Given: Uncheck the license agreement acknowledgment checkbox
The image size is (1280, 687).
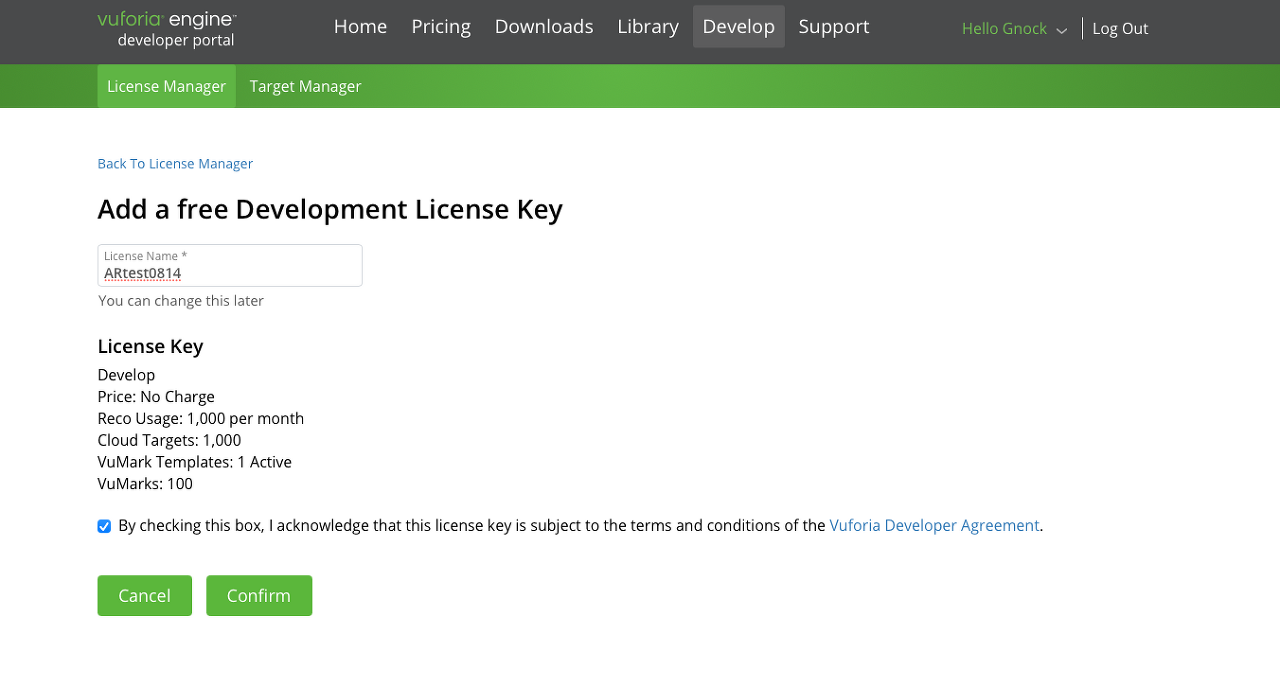Looking at the screenshot, I should [104, 526].
